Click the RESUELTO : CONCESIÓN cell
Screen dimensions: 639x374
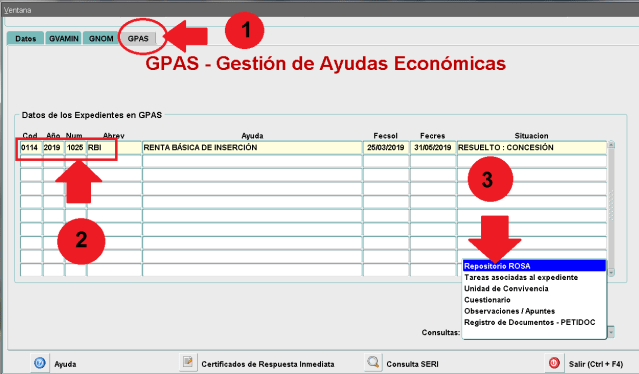[x=532, y=147]
